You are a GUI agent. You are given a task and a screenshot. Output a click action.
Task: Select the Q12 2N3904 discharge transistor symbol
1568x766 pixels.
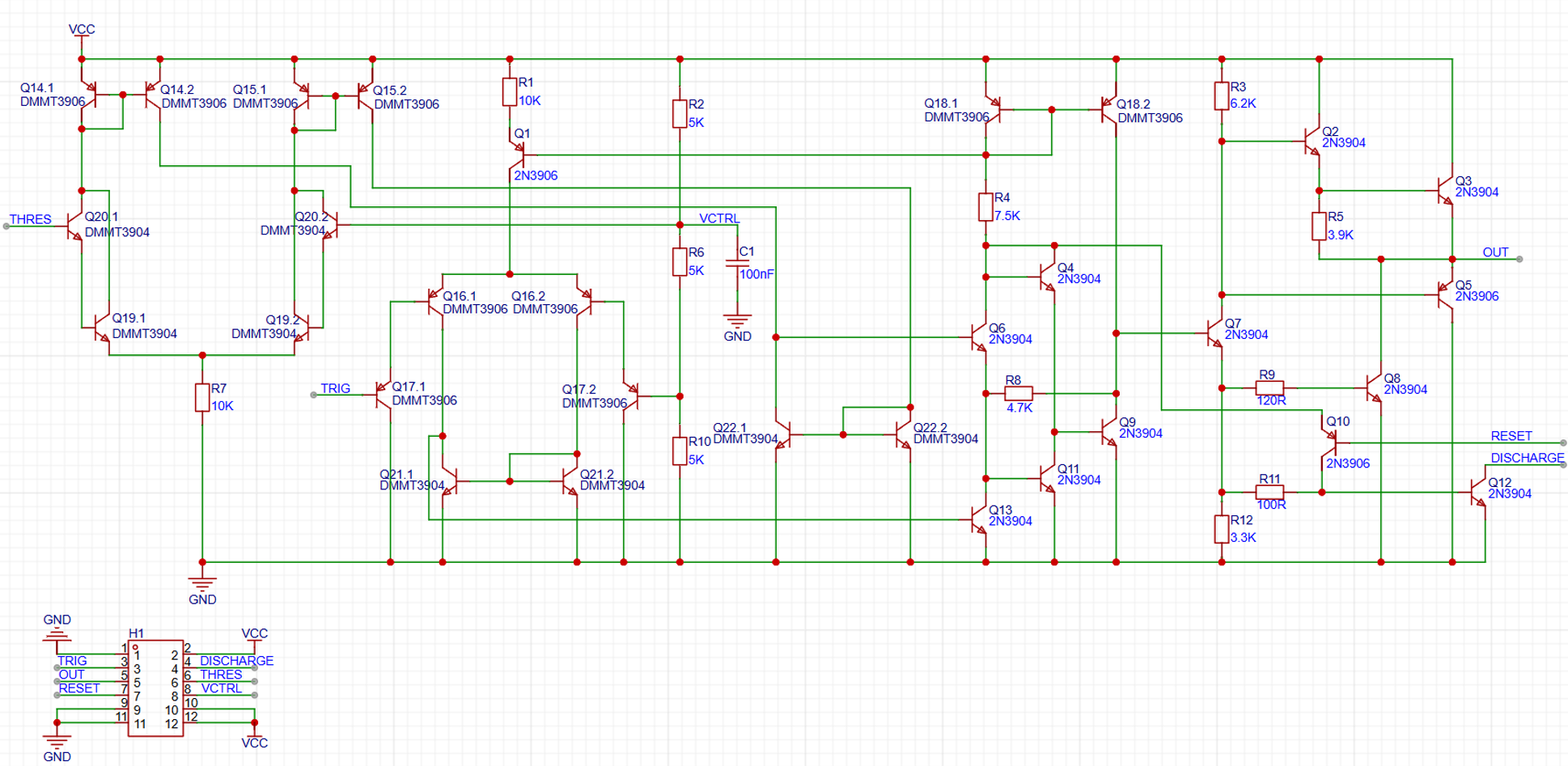1479,492
